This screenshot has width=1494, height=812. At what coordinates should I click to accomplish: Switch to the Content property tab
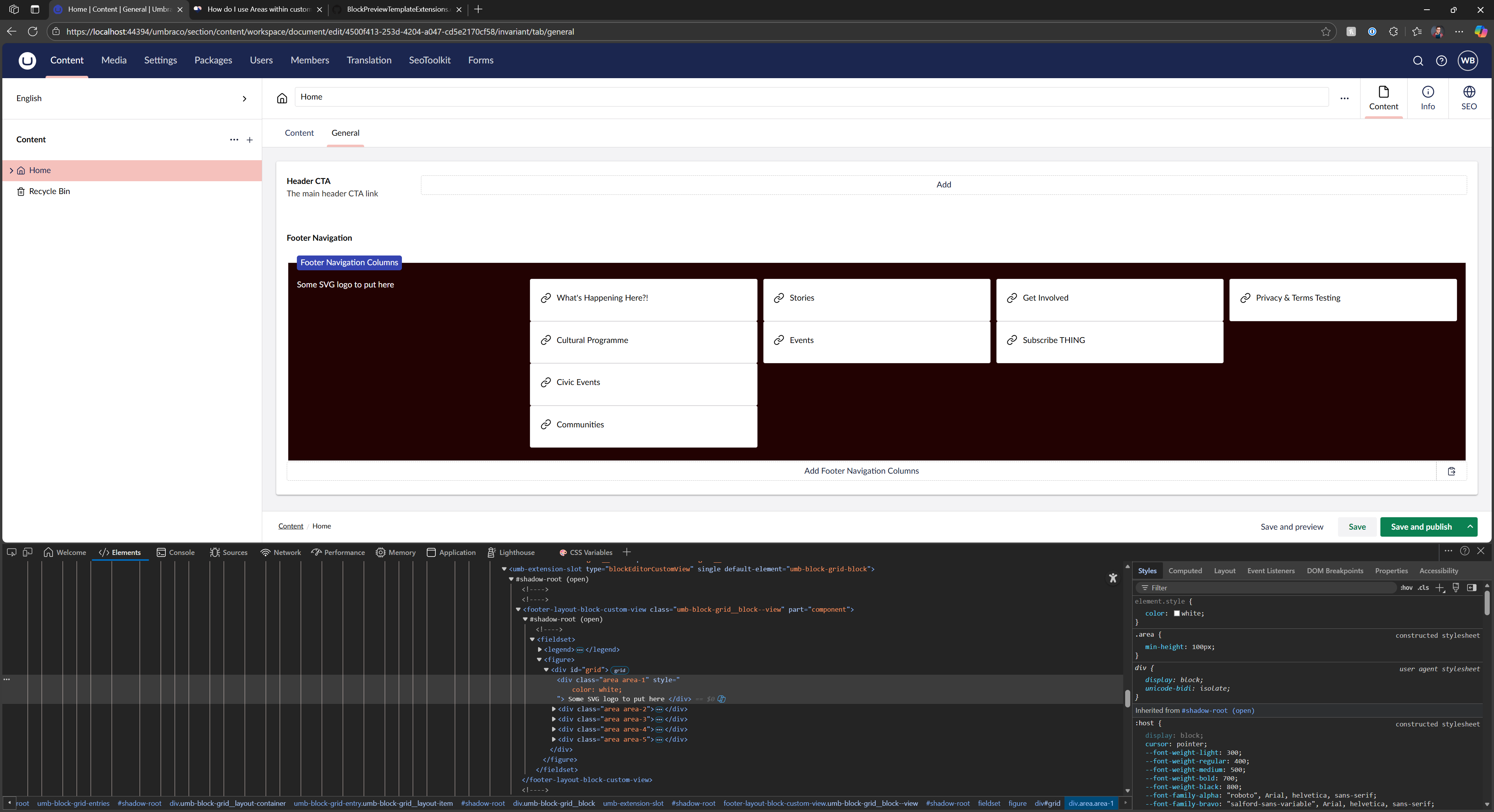[x=299, y=133]
